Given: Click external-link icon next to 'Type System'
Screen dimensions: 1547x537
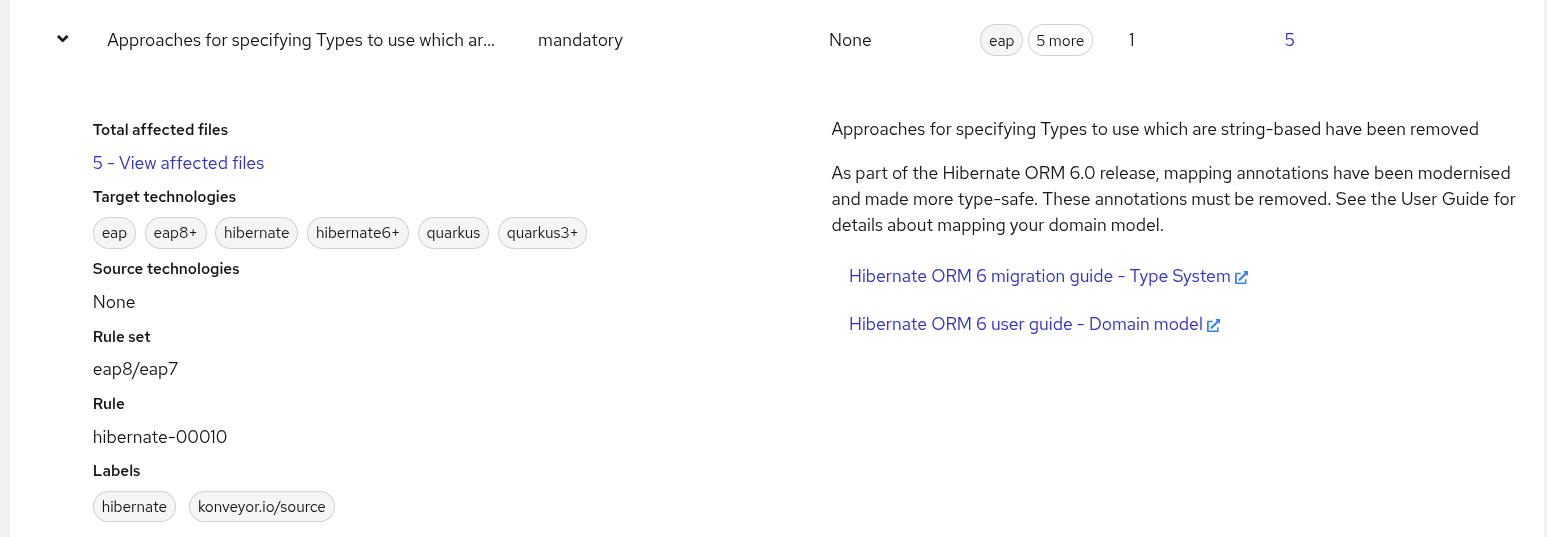Looking at the screenshot, I should tap(1242, 277).
